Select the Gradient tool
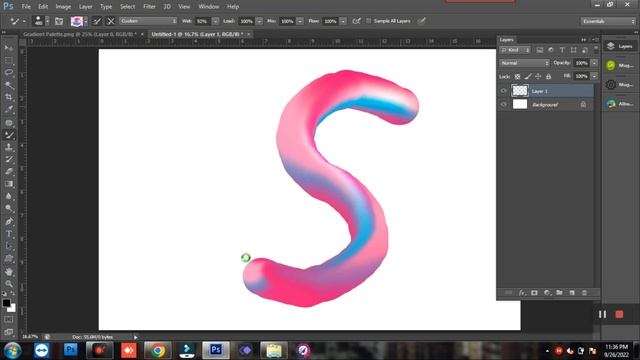640x360 pixels. (9, 184)
